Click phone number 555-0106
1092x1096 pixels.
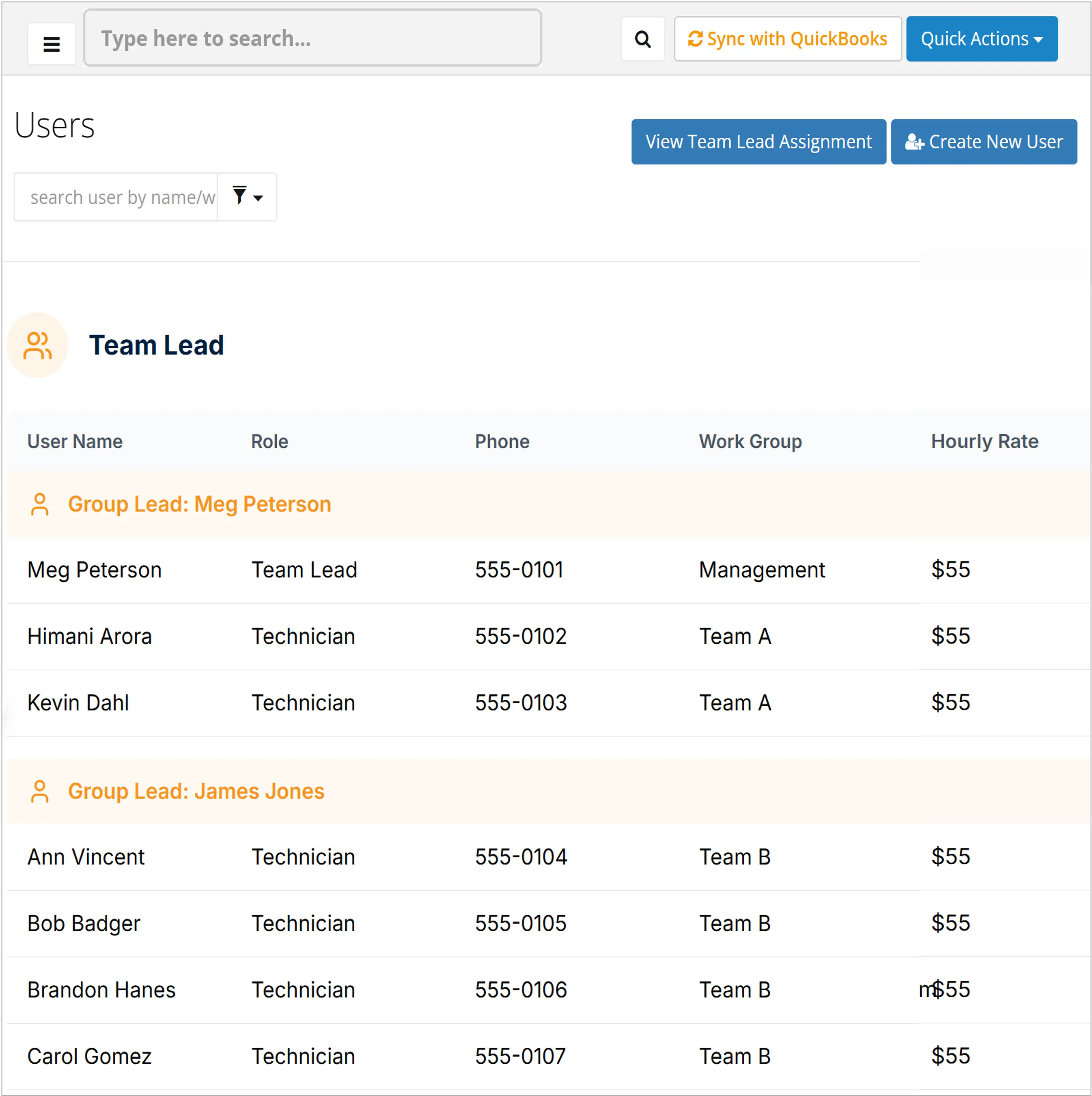pyautogui.click(x=521, y=989)
